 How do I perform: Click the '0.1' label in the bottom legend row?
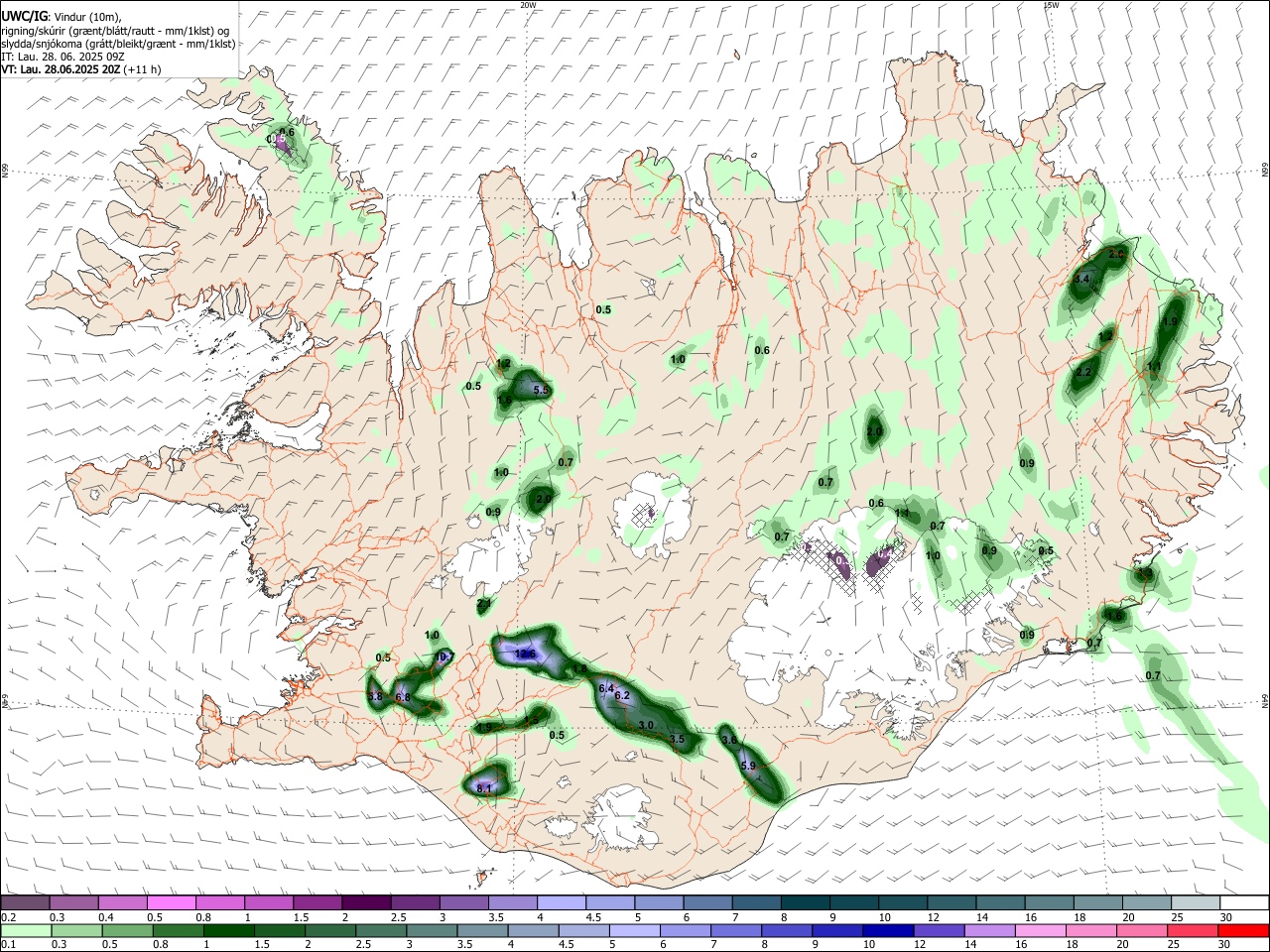[x=8, y=945]
